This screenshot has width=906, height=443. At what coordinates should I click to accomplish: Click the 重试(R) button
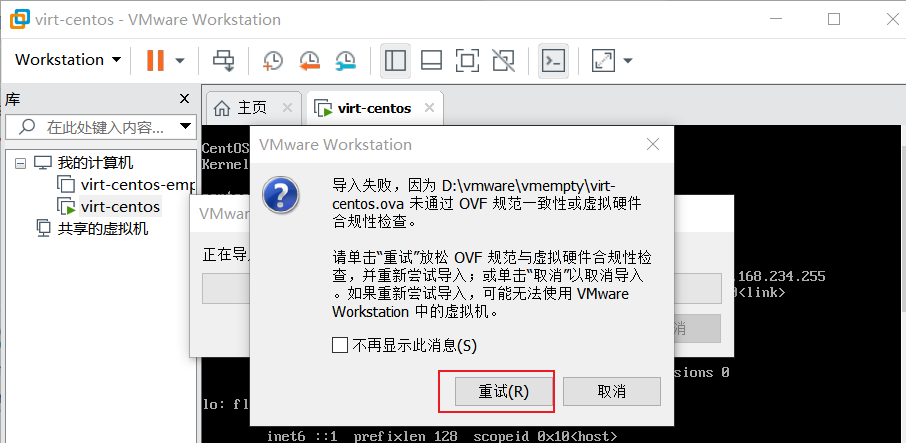(x=503, y=391)
